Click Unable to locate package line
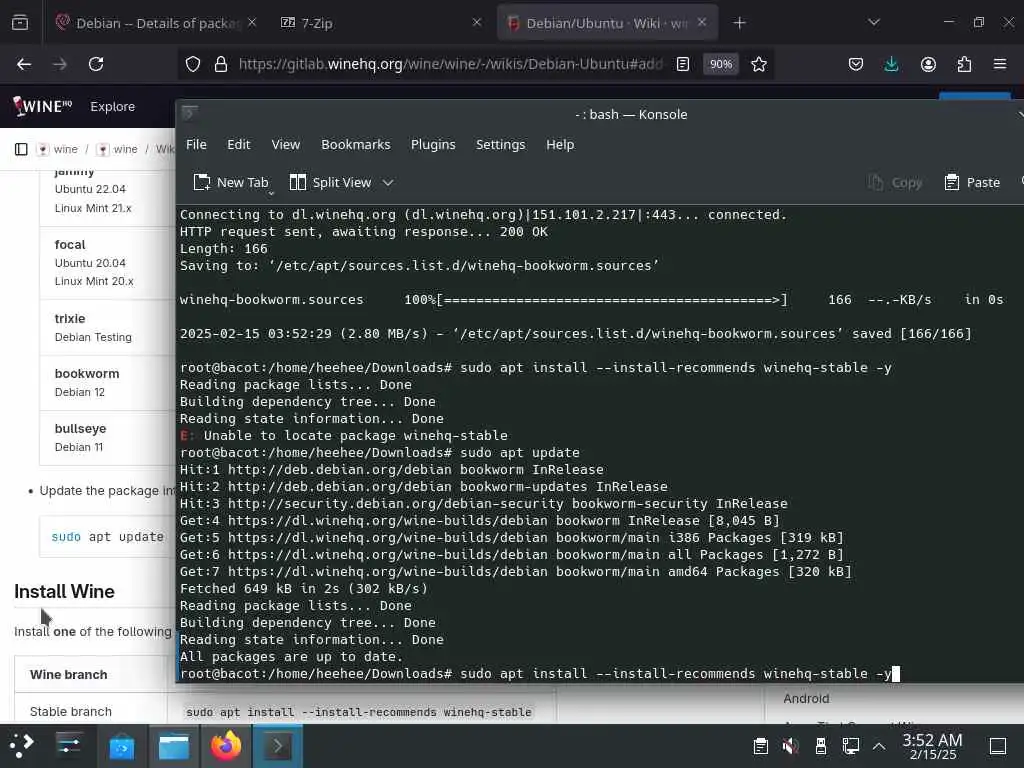The height and width of the screenshot is (768, 1024). [x=344, y=436]
